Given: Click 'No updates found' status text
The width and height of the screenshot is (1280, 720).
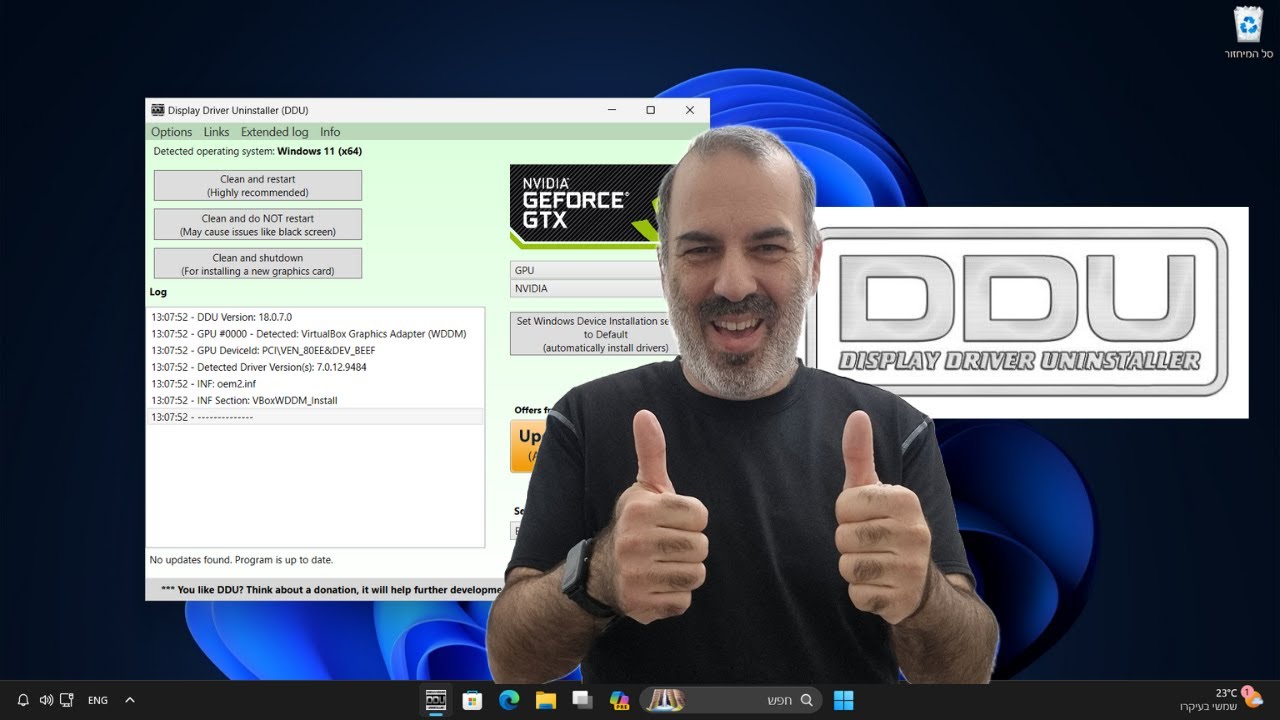Looking at the screenshot, I should pos(241,560).
